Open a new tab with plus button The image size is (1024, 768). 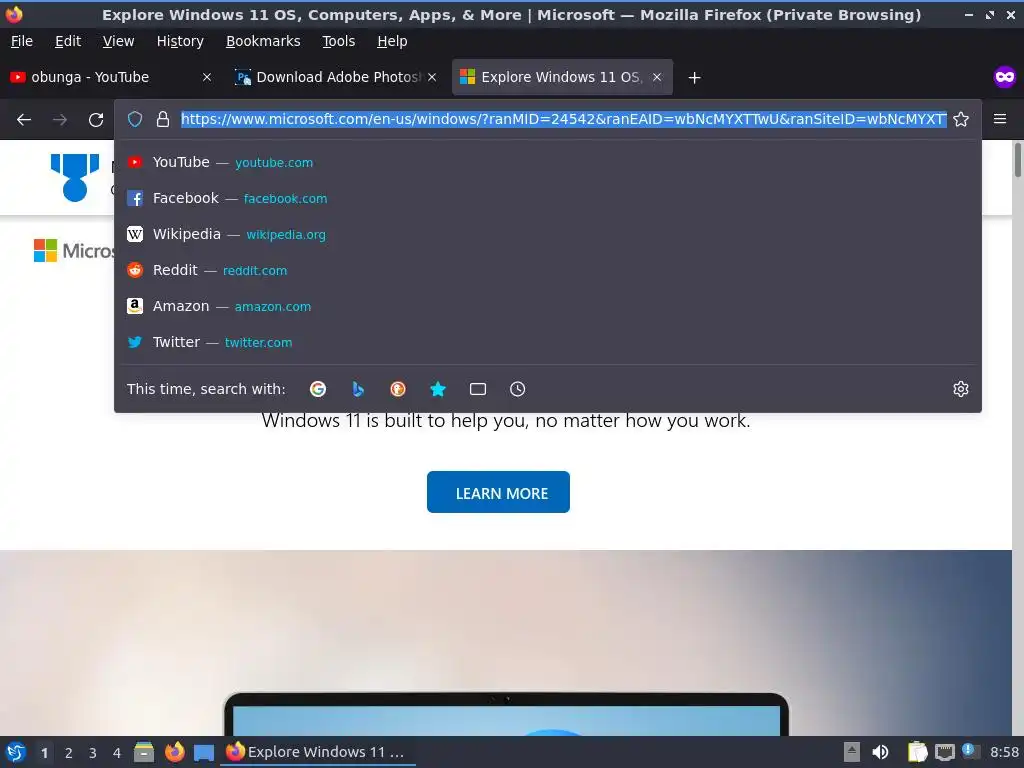[694, 78]
